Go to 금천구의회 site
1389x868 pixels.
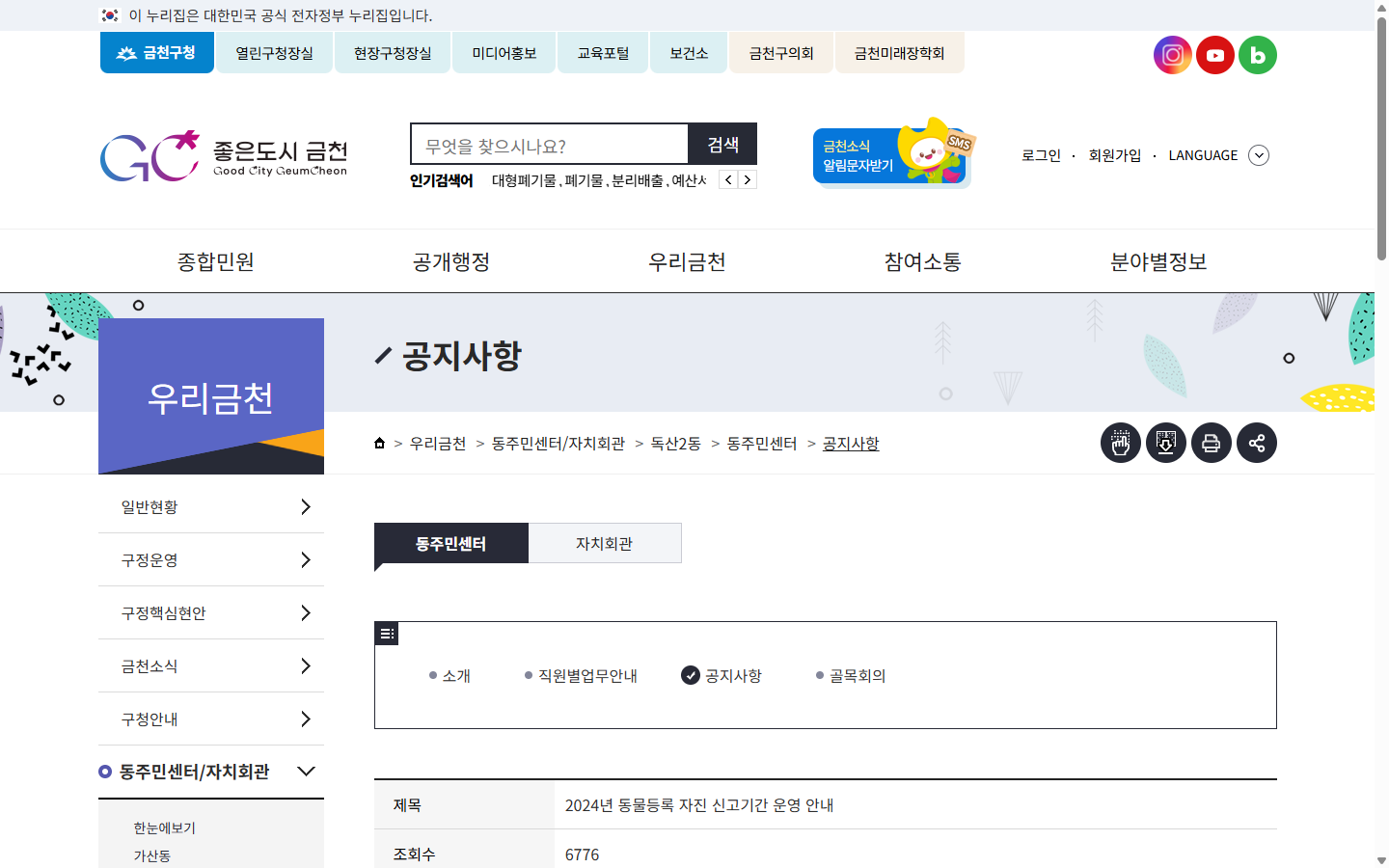(781, 53)
